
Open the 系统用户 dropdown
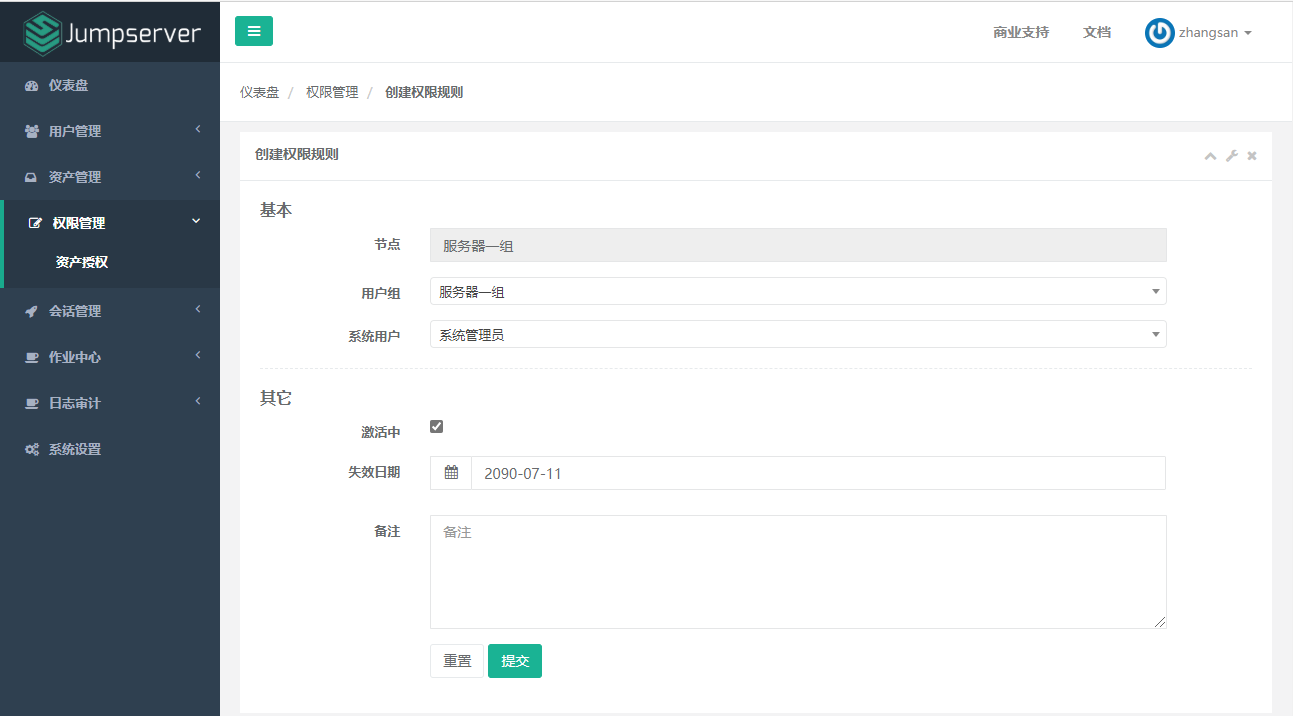tap(797, 335)
